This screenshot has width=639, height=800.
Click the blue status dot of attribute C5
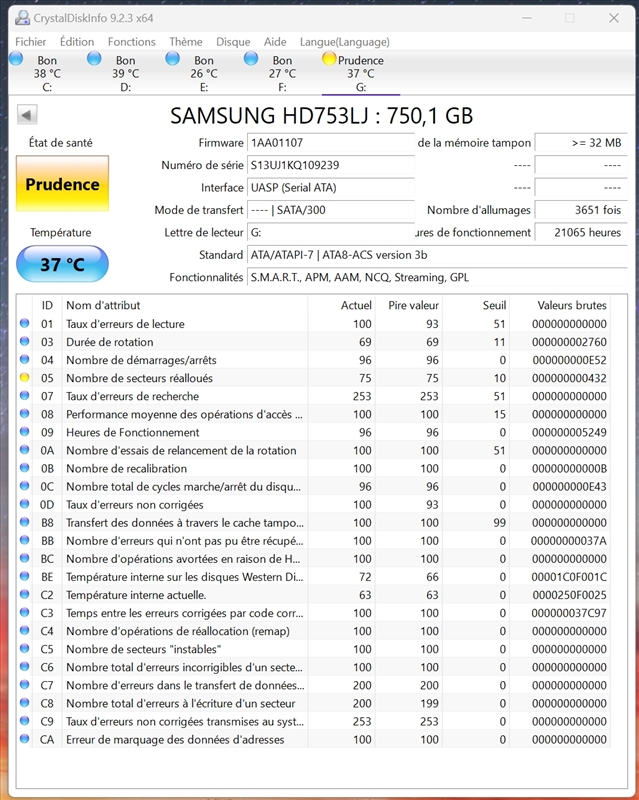point(24,648)
